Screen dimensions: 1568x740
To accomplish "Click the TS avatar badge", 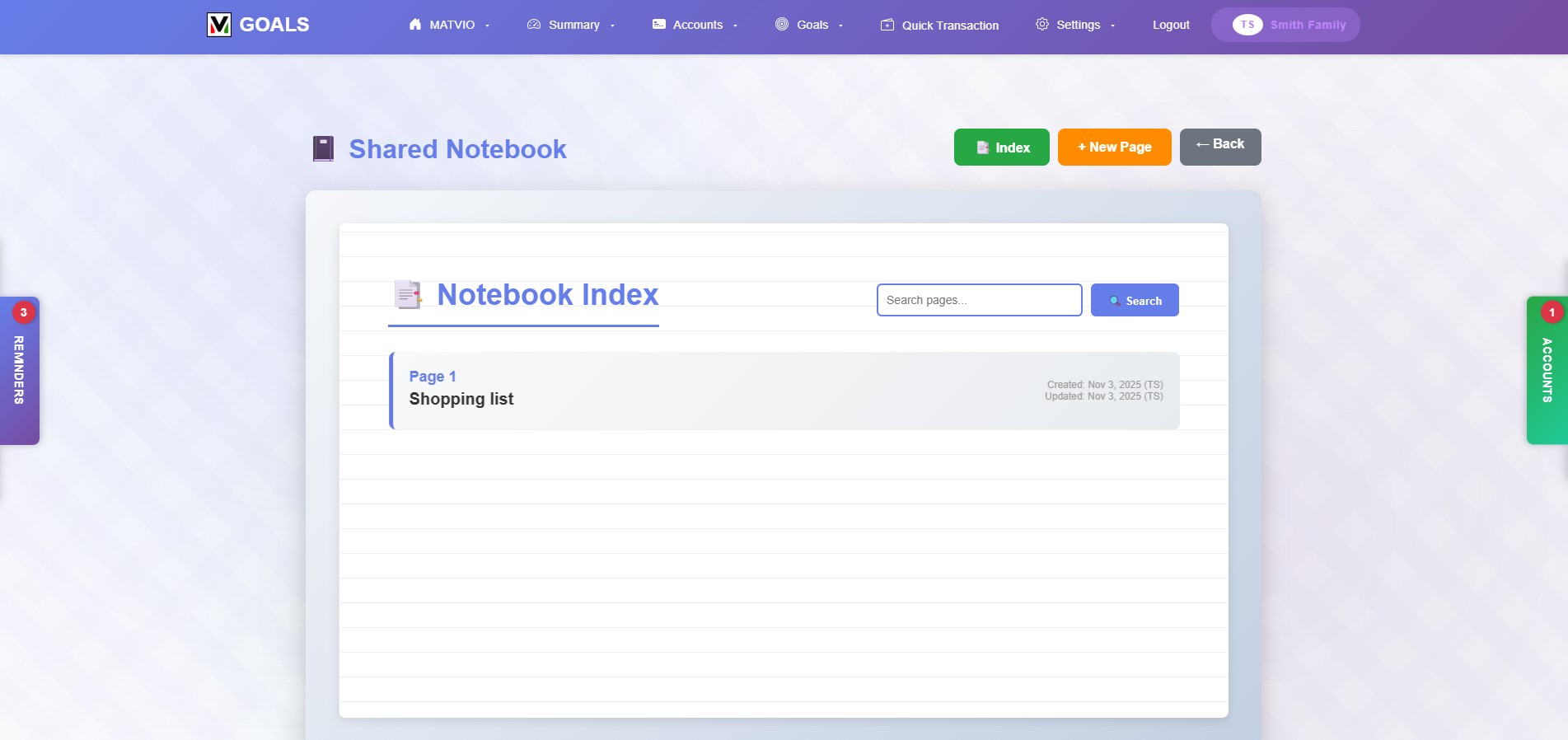I will (x=1247, y=25).
